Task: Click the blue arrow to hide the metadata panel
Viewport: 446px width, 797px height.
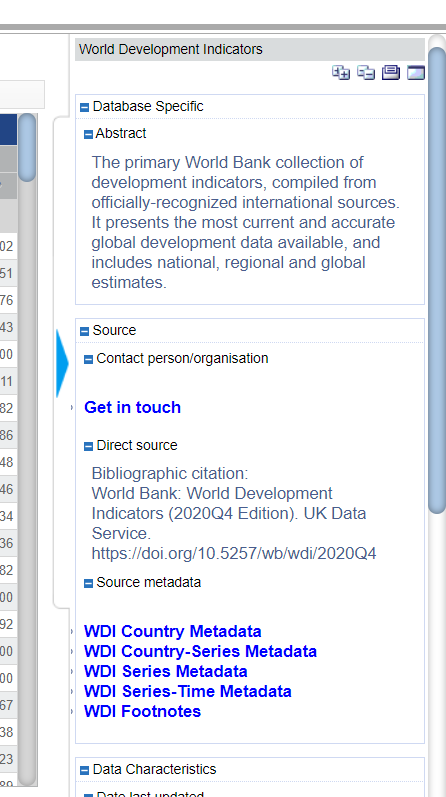Action: 62,363
